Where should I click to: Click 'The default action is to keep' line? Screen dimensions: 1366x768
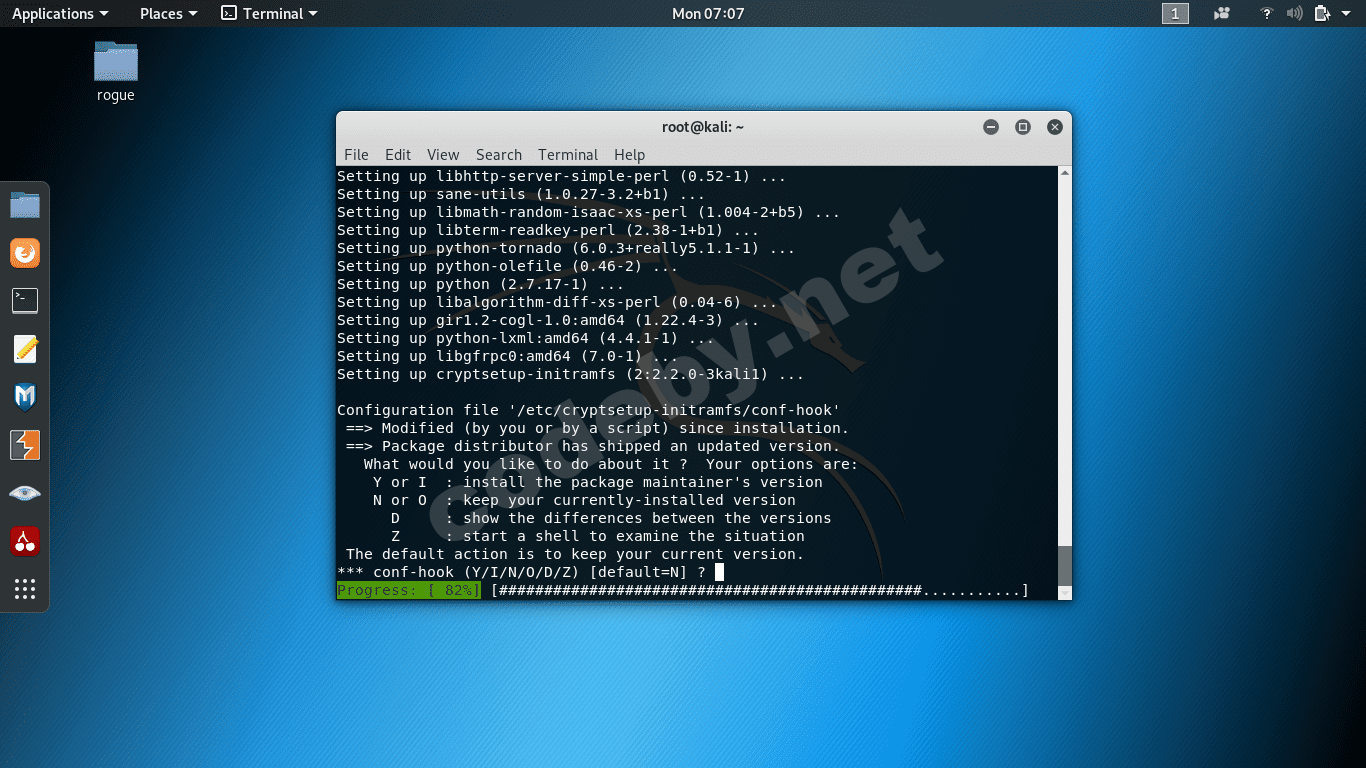tap(575, 554)
